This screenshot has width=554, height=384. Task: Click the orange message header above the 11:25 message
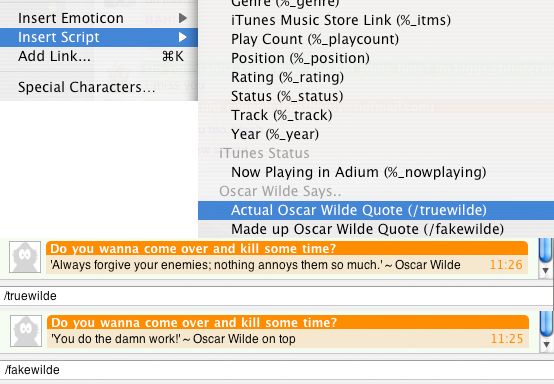pos(288,323)
